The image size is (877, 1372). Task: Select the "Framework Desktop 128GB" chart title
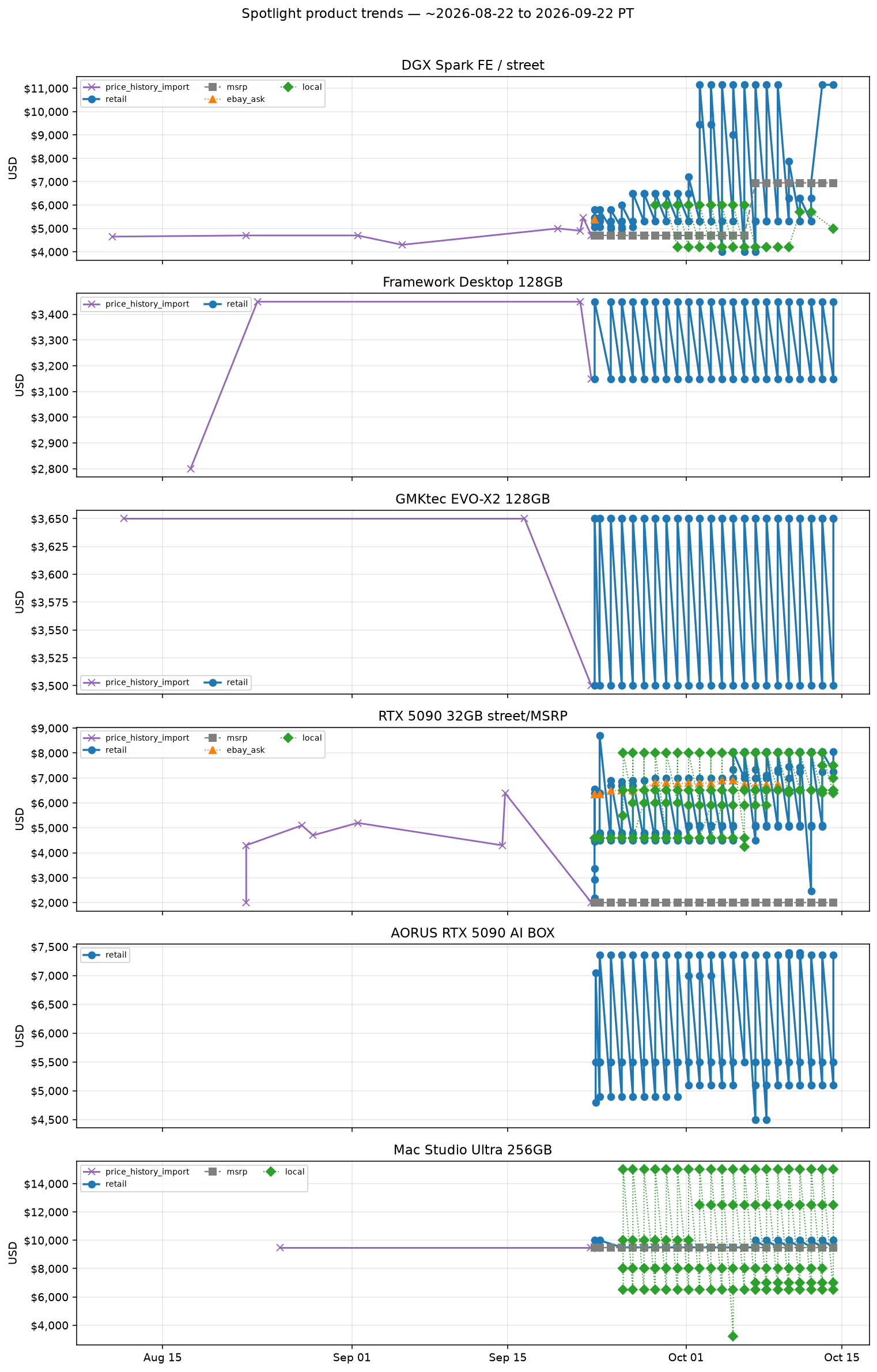pos(472,282)
